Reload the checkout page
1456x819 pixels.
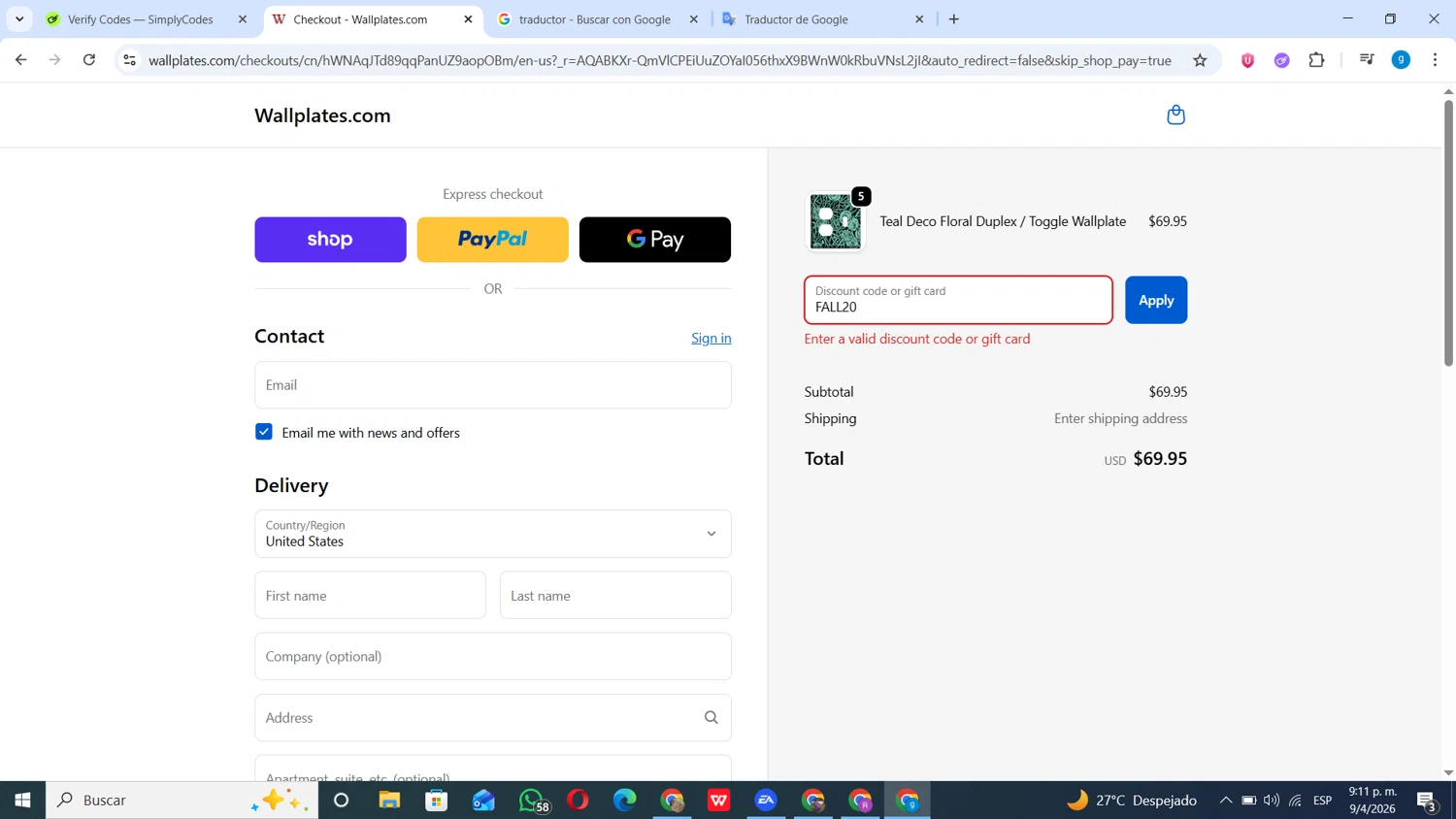[x=89, y=60]
